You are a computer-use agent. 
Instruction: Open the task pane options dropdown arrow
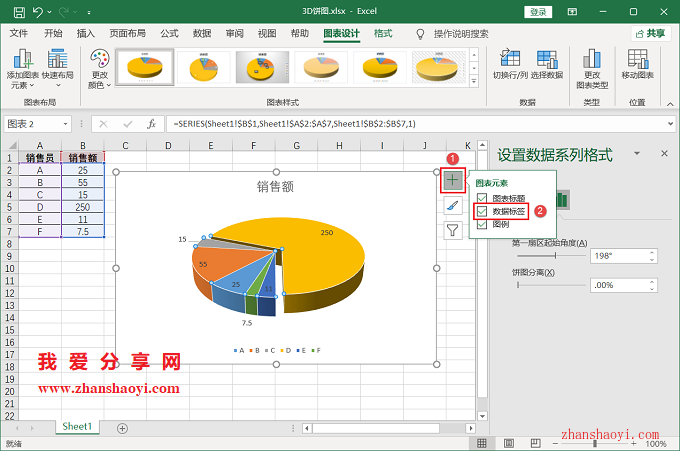(x=637, y=153)
